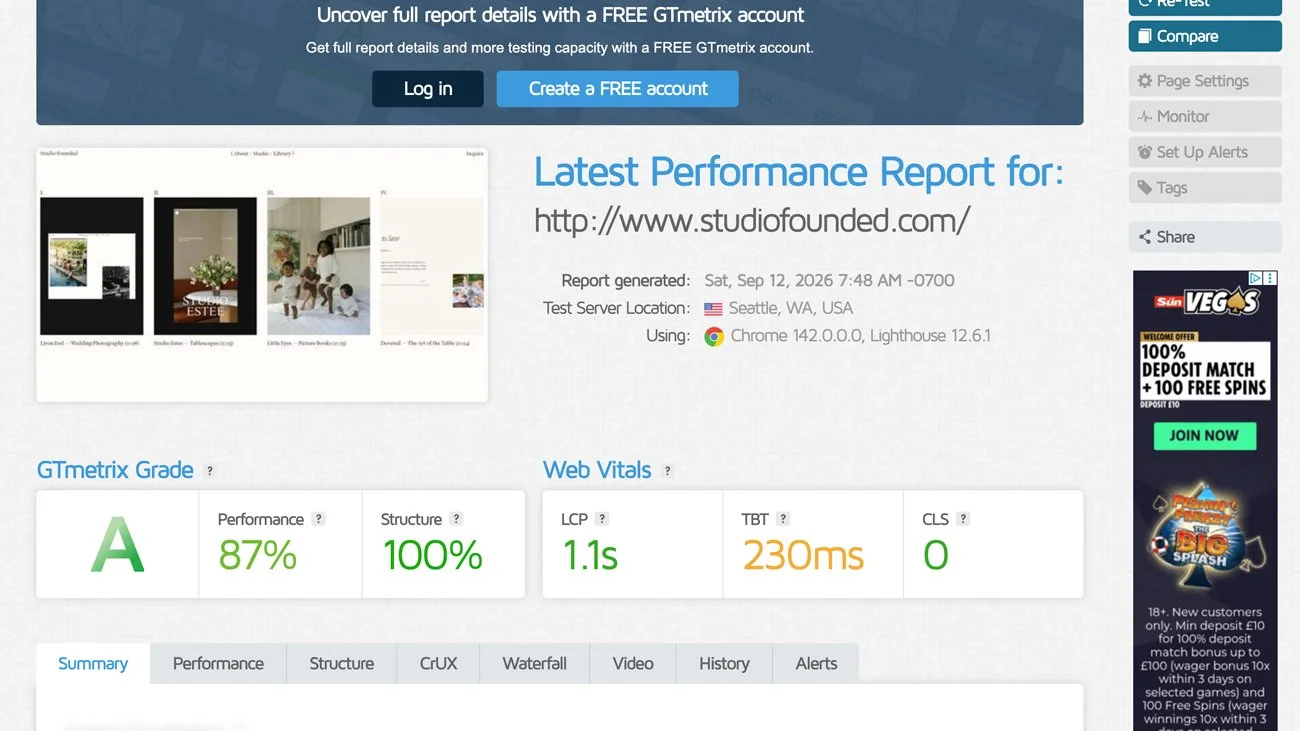The height and width of the screenshot is (731, 1300).
Task: Click the USA flag icon
Action: pos(713,309)
